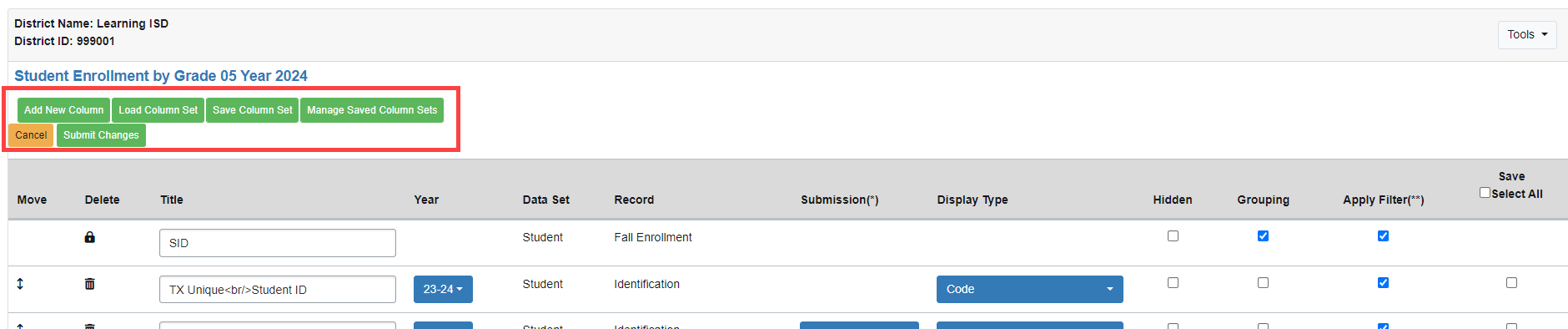Toggle Apply Filter checkbox for SID row
This screenshot has width=1568, height=329.
[1383, 236]
